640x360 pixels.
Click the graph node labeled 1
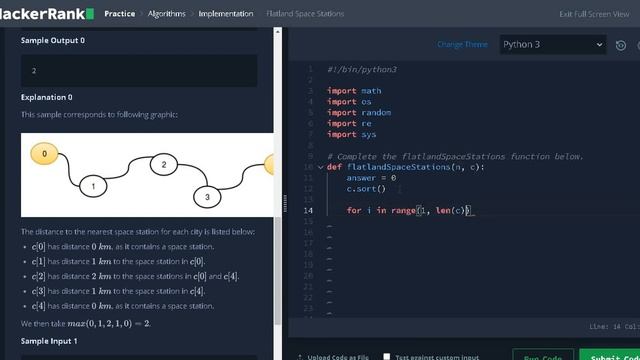tap(93, 187)
